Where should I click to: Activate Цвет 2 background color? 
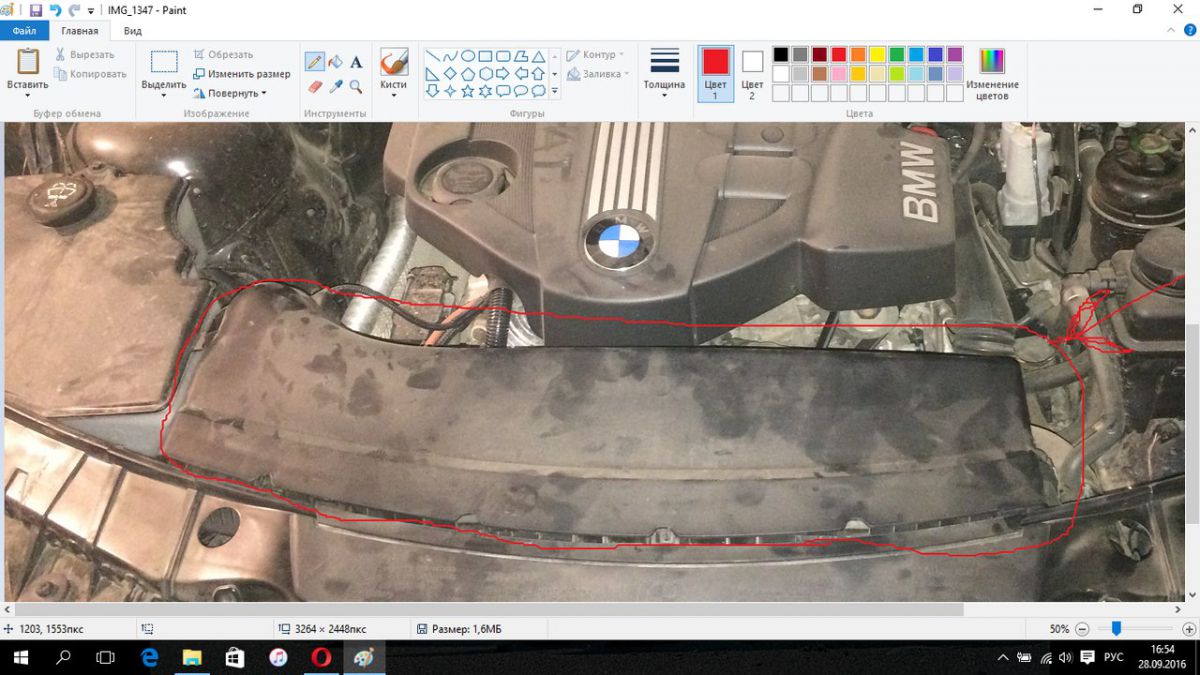tap(752, 73)
